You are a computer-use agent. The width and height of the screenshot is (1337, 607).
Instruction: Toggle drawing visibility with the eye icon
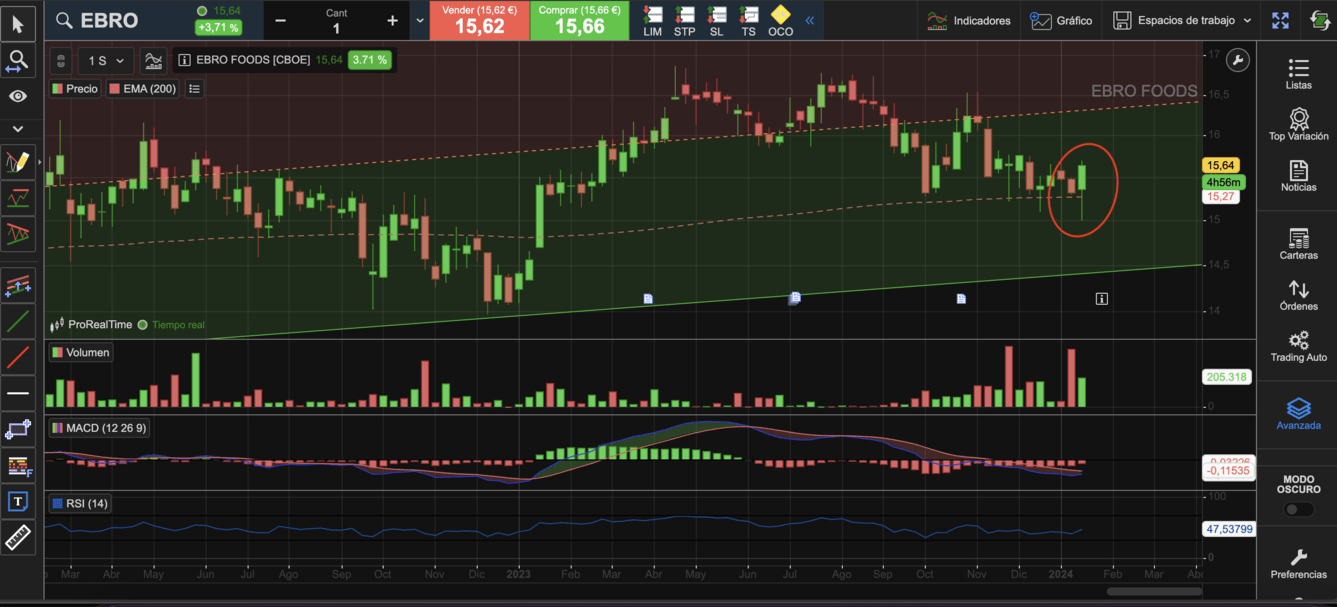point(18,97)
